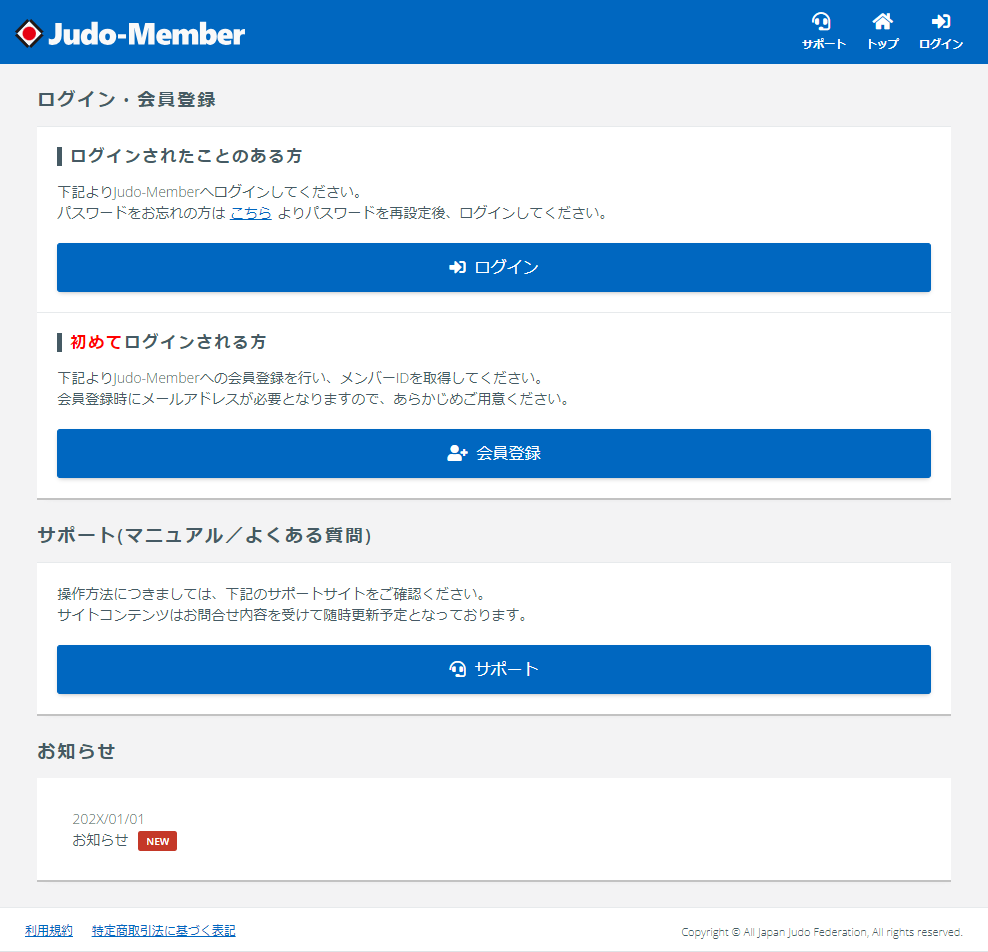The image size is (988, 952).
Task: Open the サポート site button
Action: [x=493, y=669]
